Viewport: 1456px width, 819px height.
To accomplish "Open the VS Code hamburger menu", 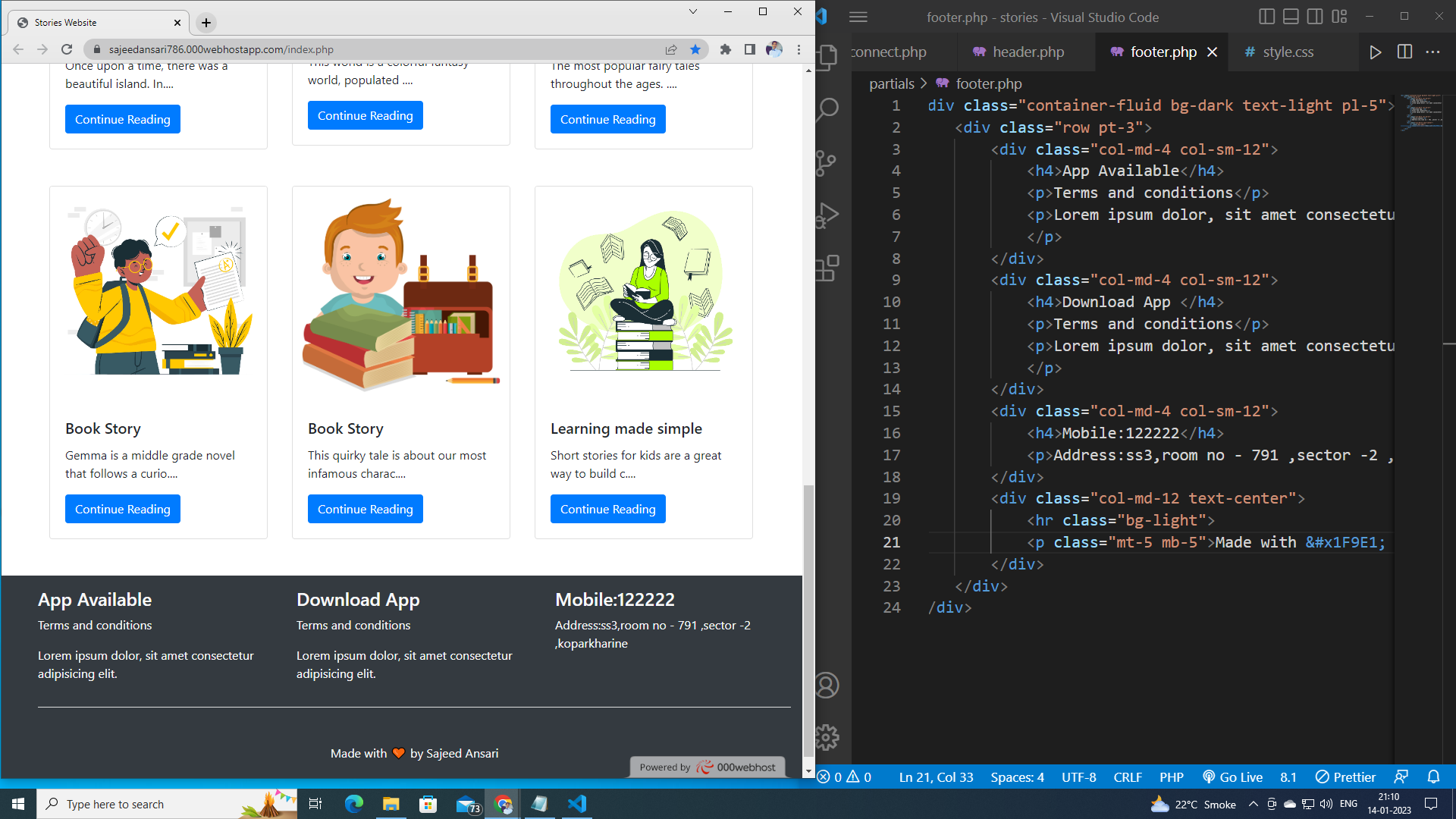I will pyautogui.click(x=858, y=17).
